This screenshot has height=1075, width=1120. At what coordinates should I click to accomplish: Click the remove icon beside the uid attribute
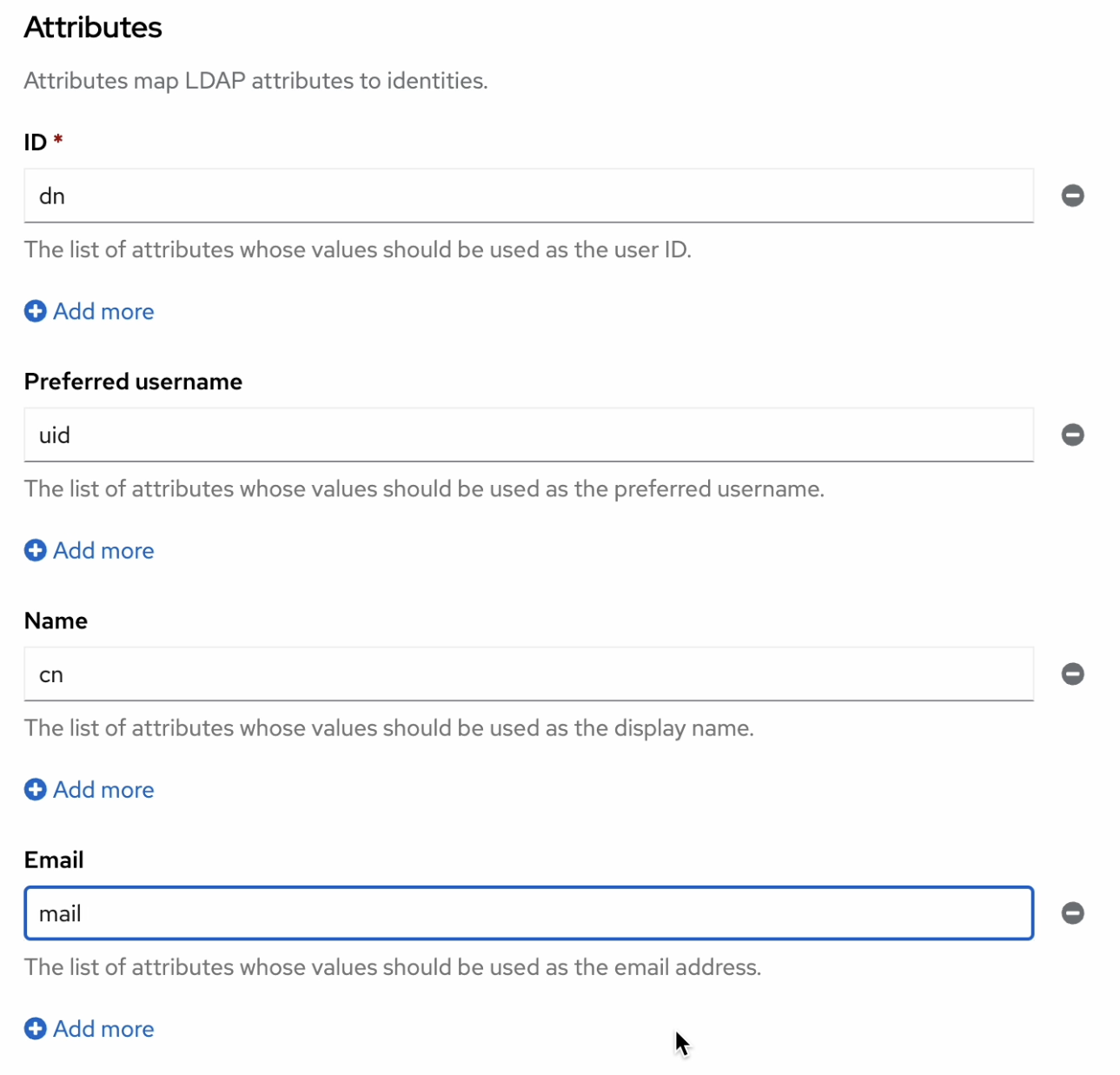coord(1072,435)
